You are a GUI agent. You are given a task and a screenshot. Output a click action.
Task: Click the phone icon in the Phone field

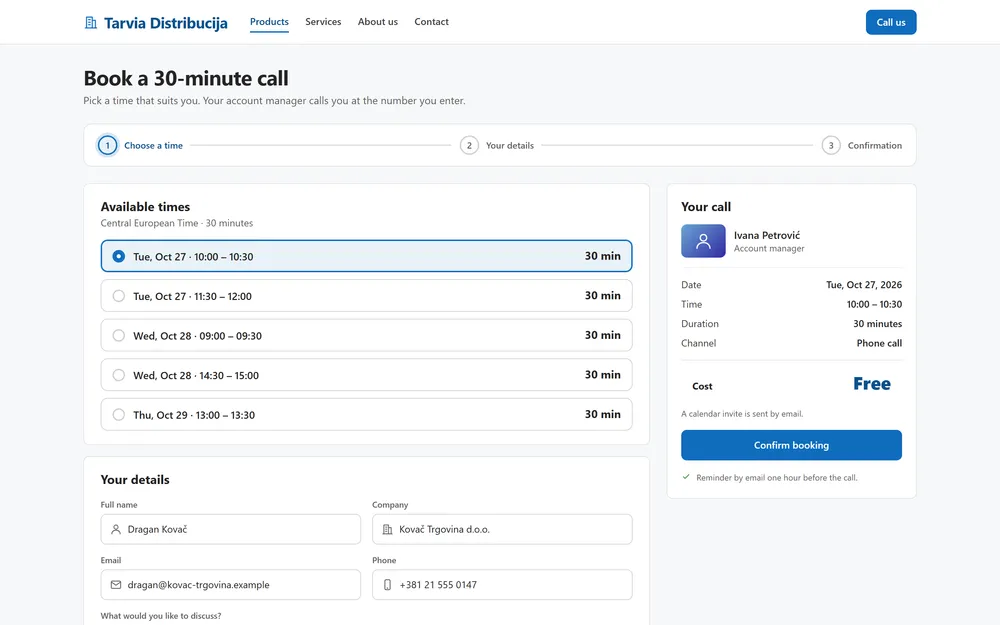pyautogui.click(x=387, y=585)
